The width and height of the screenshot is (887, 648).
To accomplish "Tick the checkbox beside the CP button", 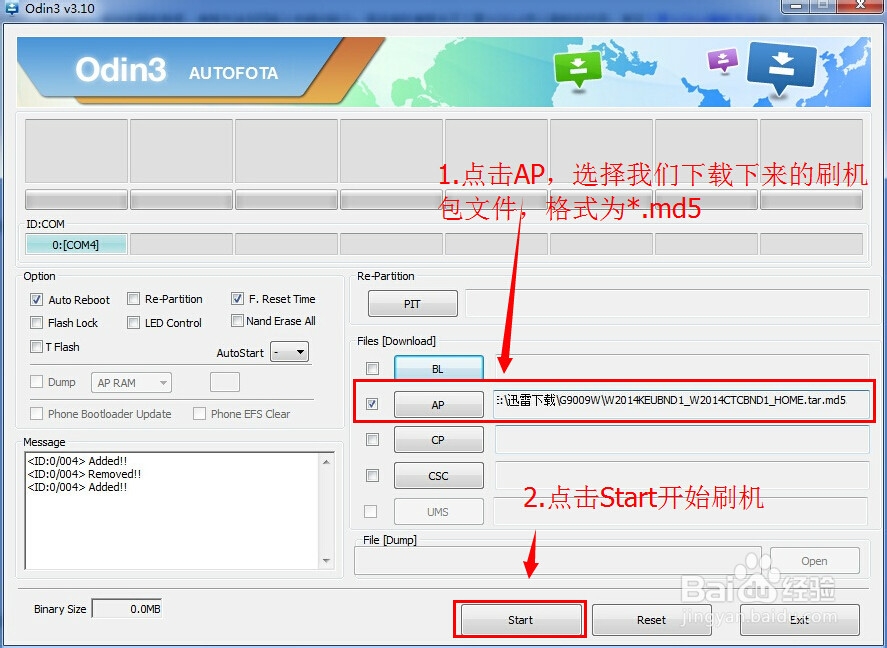I will 372,439.
